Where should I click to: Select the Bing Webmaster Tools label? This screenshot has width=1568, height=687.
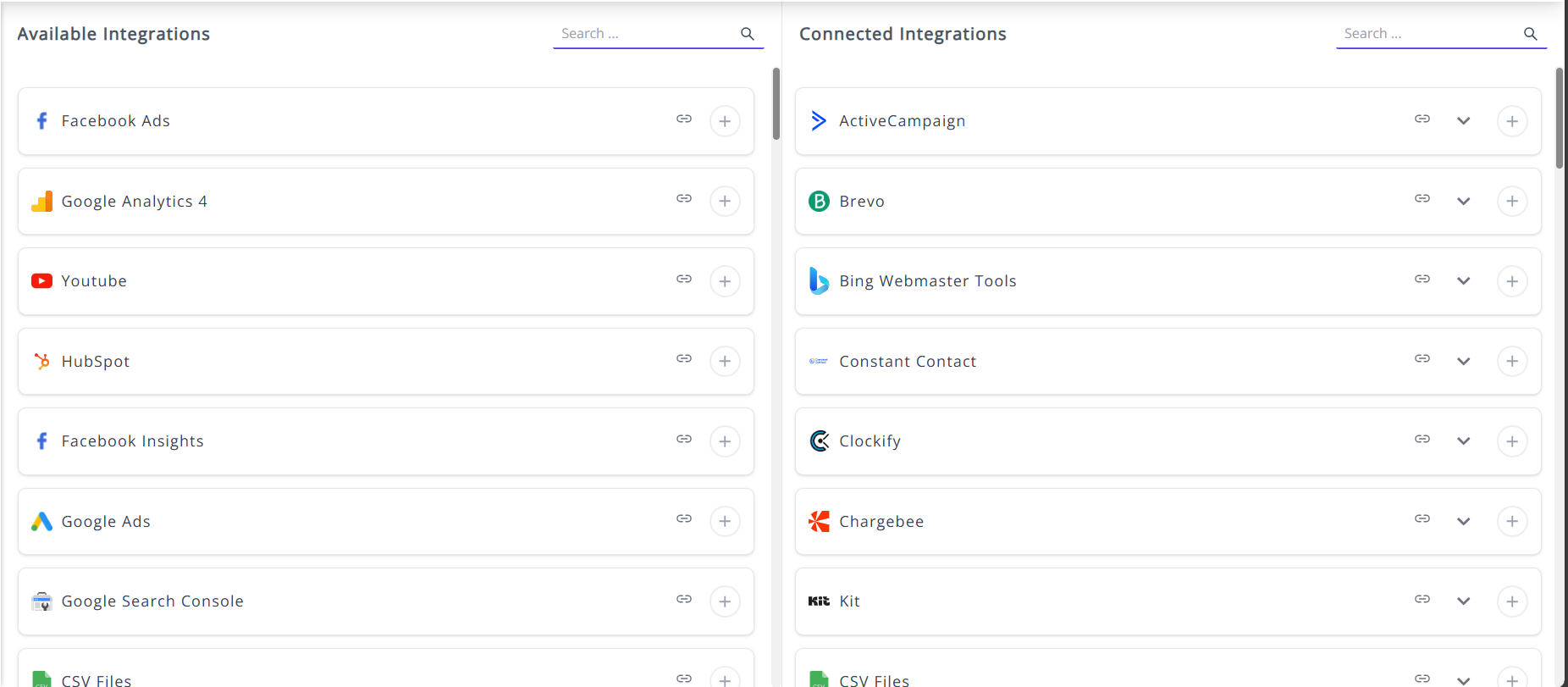coord(928,281)
